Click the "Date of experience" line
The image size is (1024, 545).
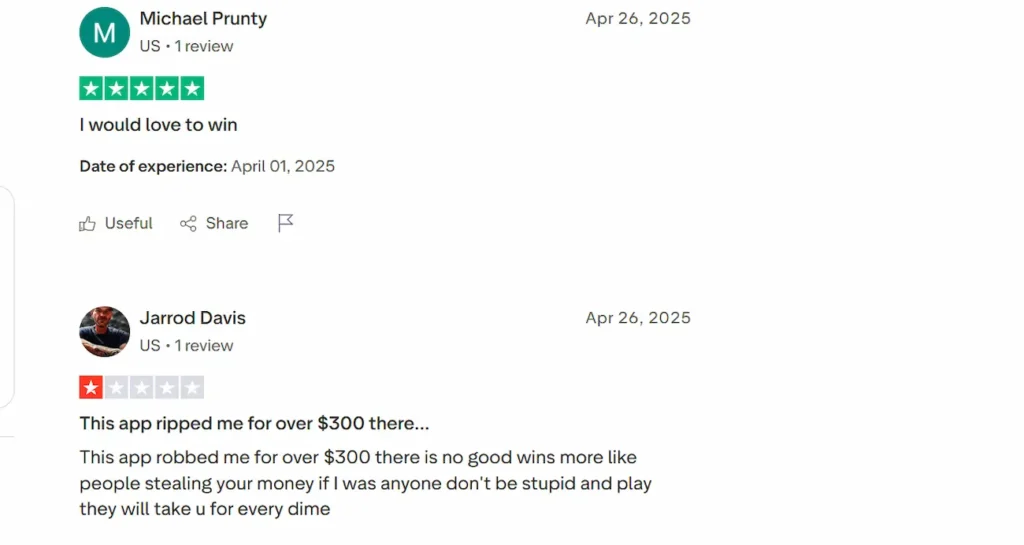coord(207,167)
